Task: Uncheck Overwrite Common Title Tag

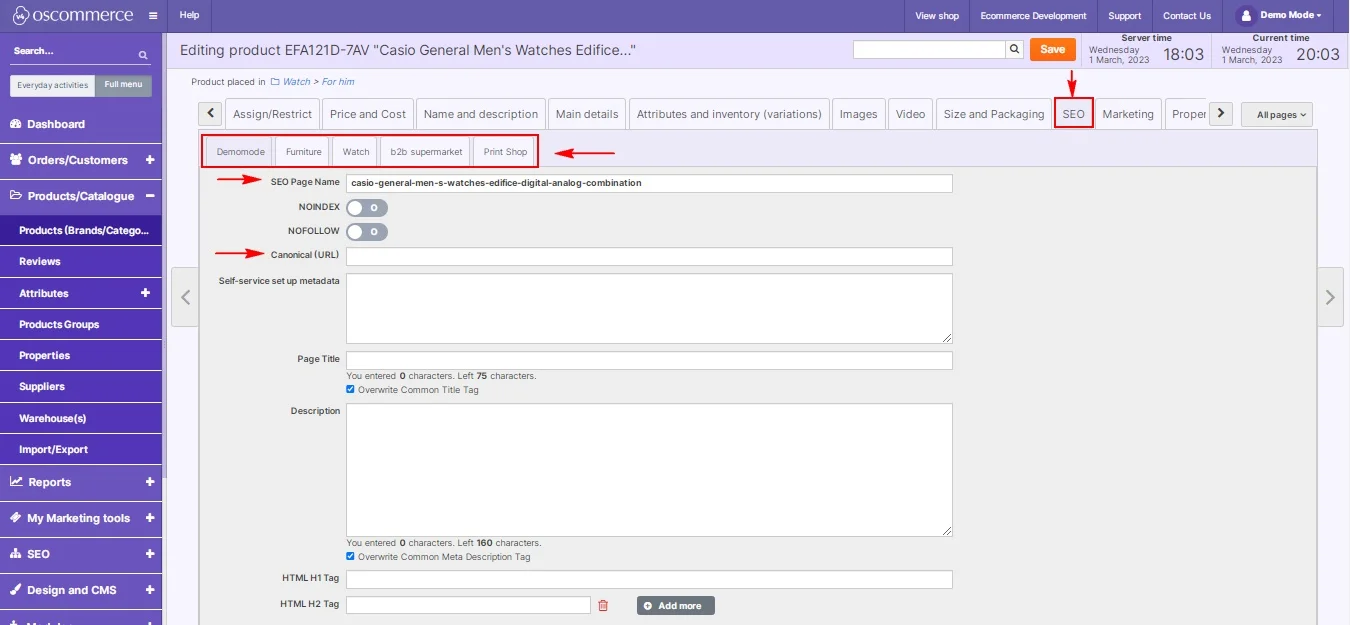Action: [350, 390]
